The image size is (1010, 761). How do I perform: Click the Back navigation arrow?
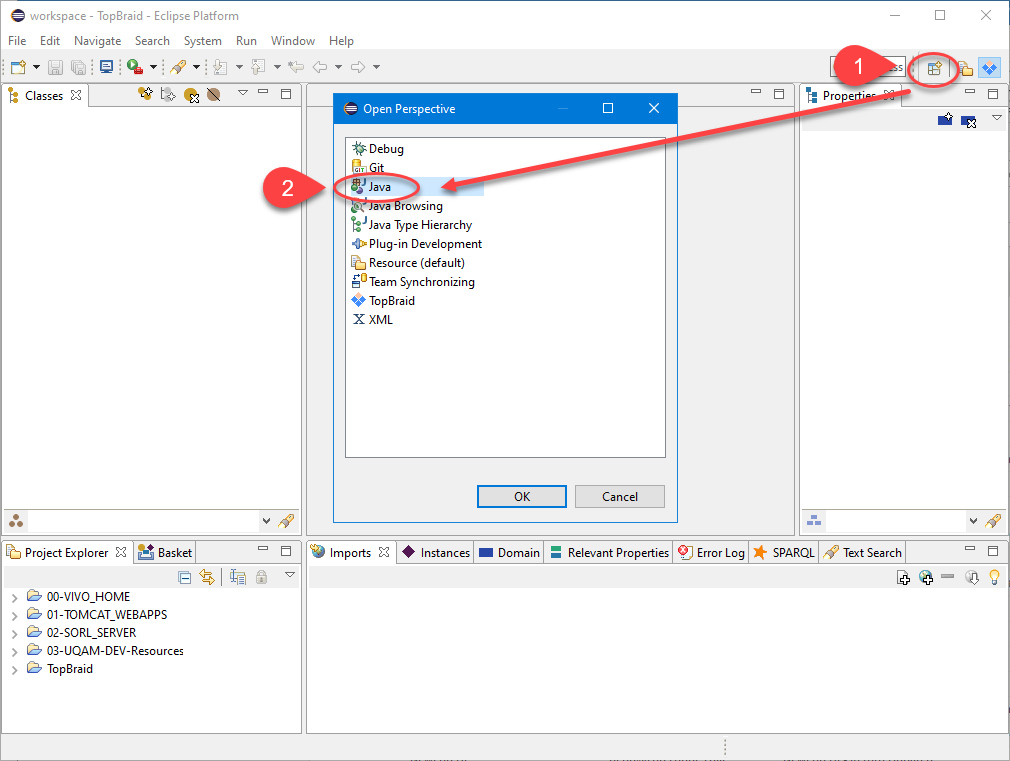[x=320, y=67]
